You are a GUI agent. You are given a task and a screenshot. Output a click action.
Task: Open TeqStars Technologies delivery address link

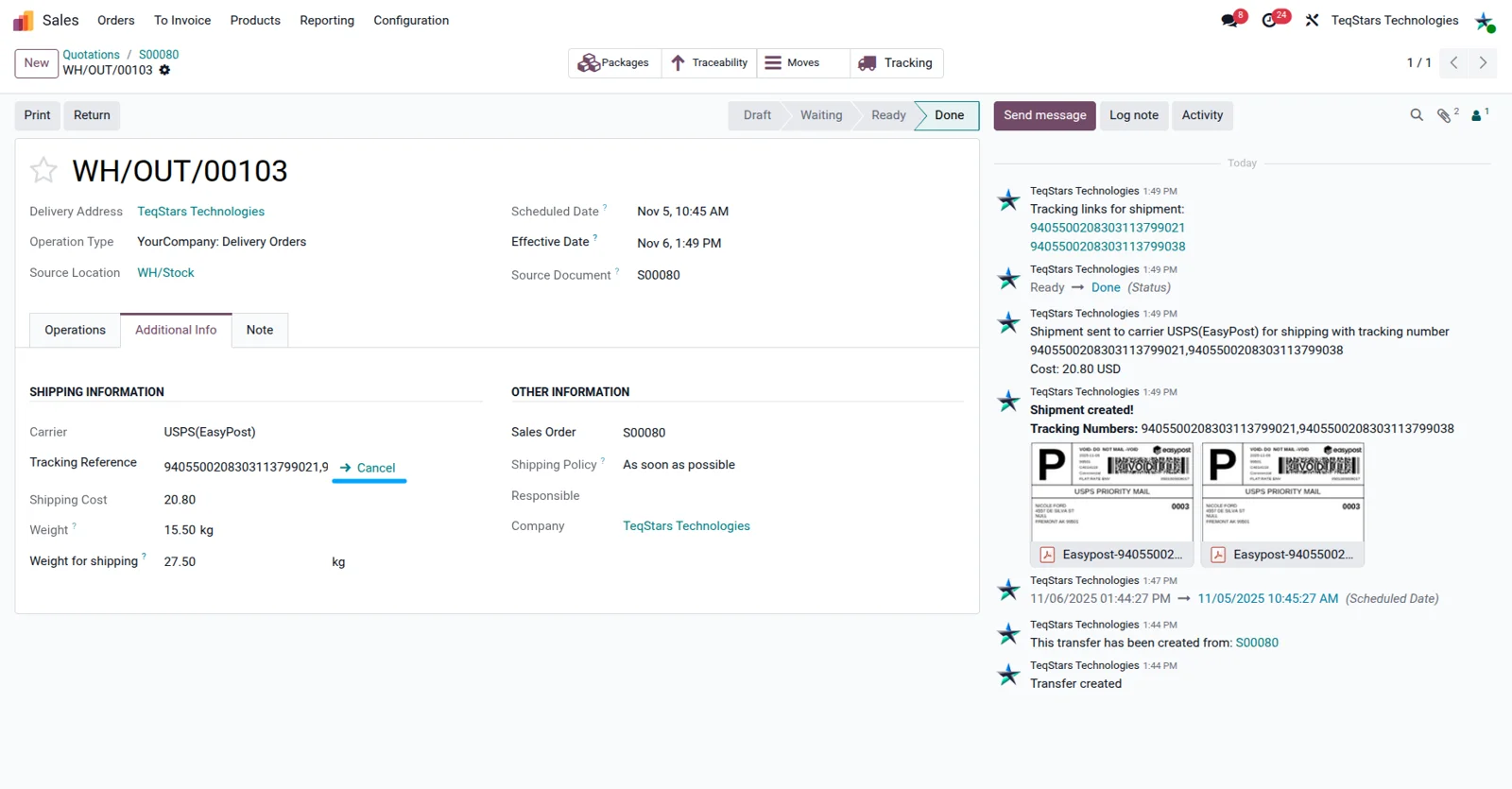point(200,212)
